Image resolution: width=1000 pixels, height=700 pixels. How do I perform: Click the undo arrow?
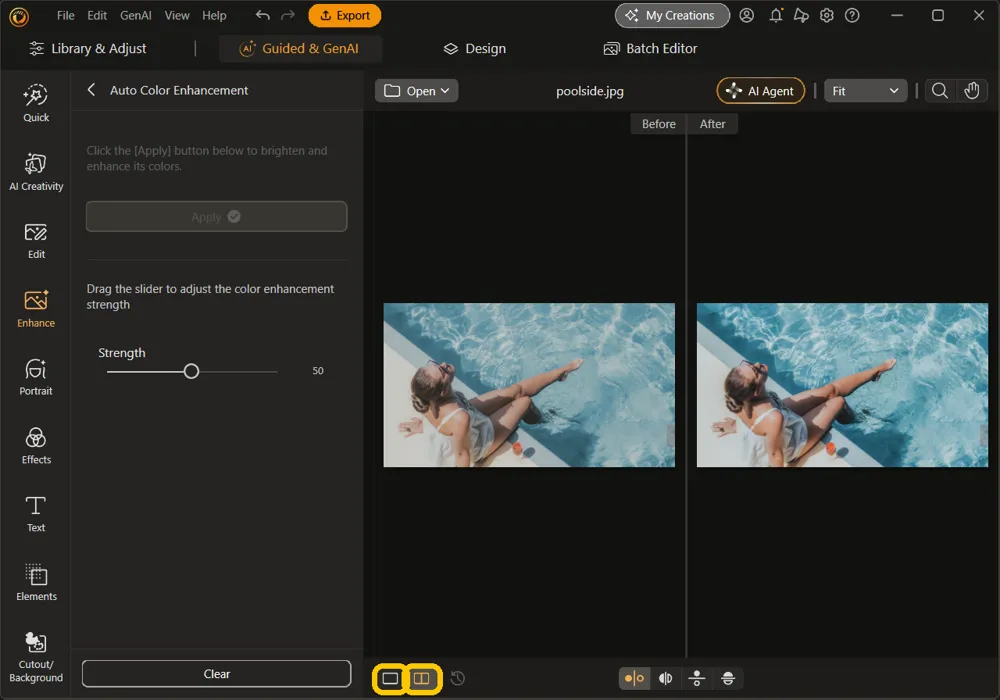(262, 15)
